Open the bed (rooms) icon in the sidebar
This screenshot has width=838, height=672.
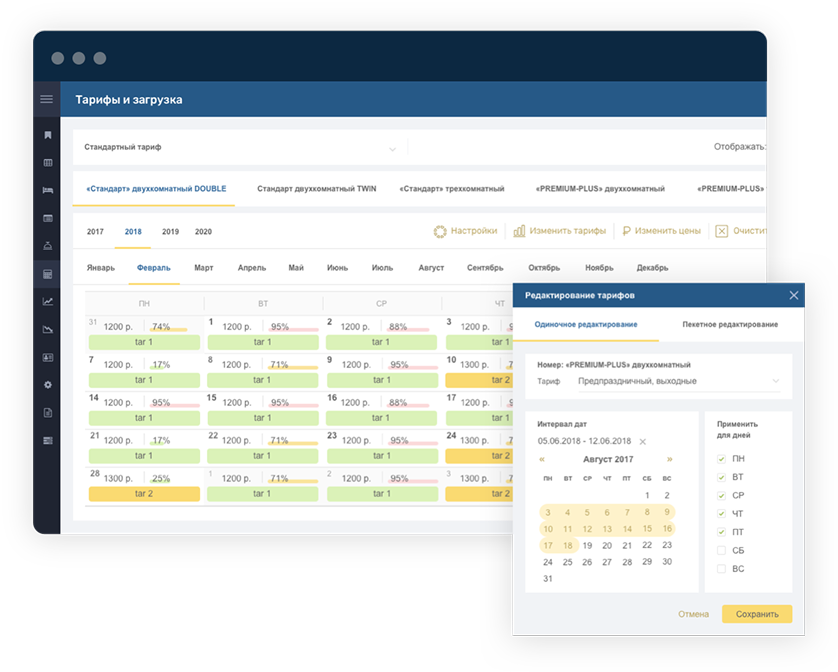47,189
